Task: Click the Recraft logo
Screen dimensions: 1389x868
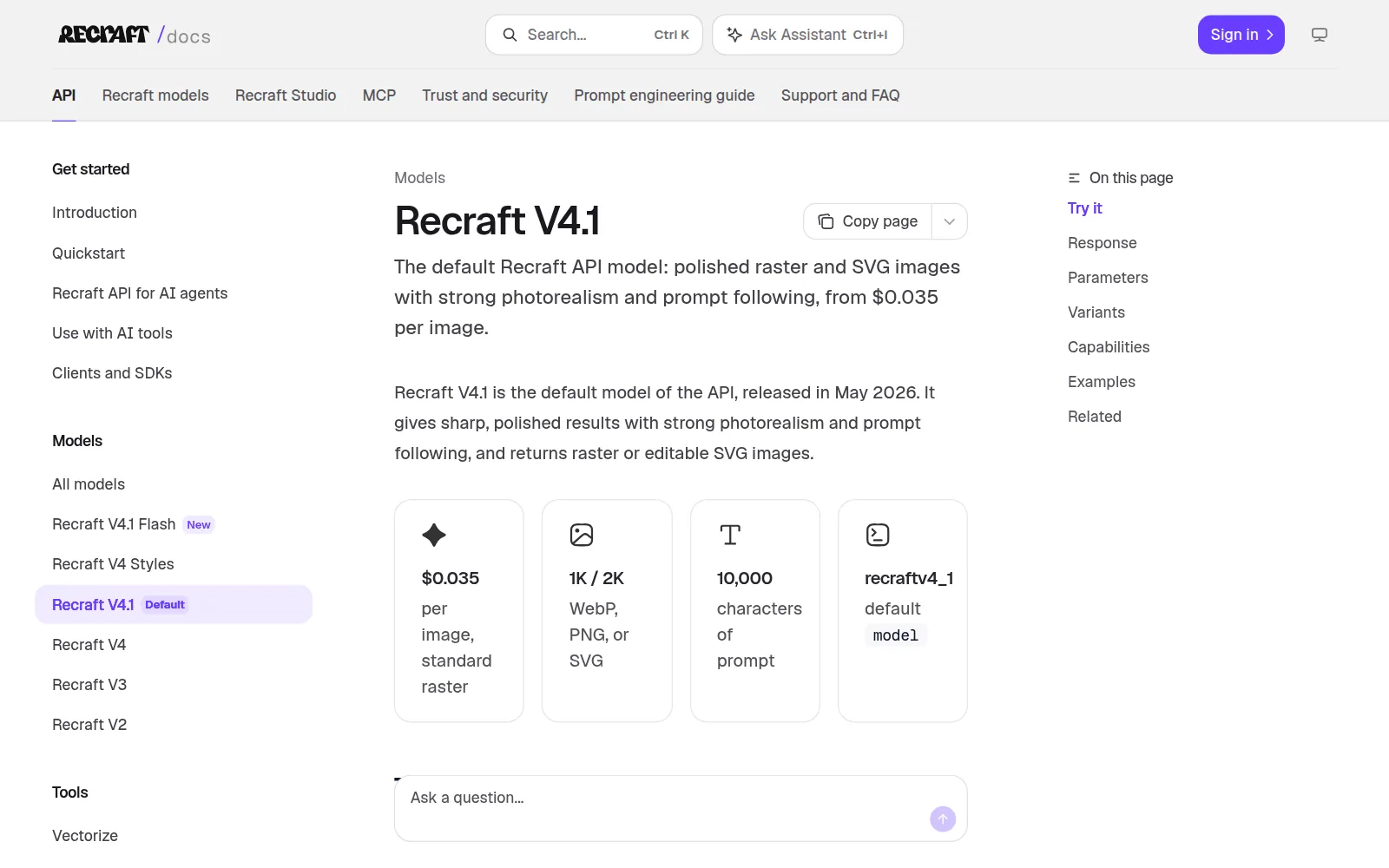Action: point(135,35)
